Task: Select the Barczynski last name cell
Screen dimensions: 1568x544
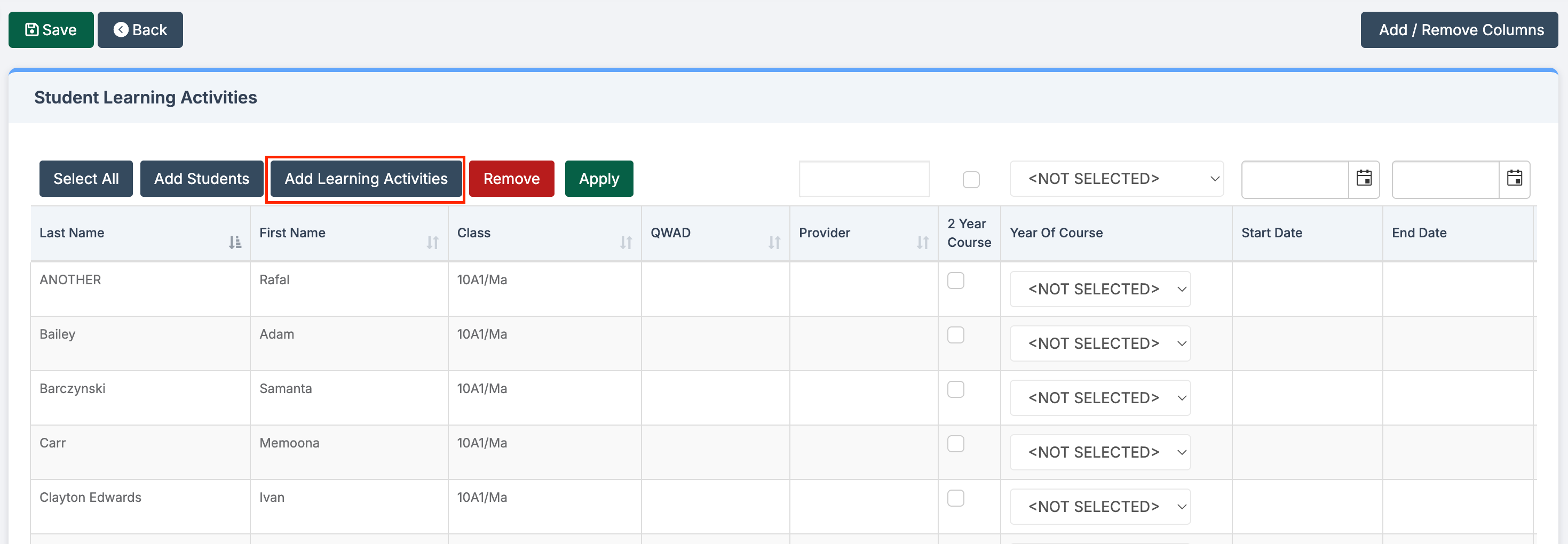Action: coord(140,398)
